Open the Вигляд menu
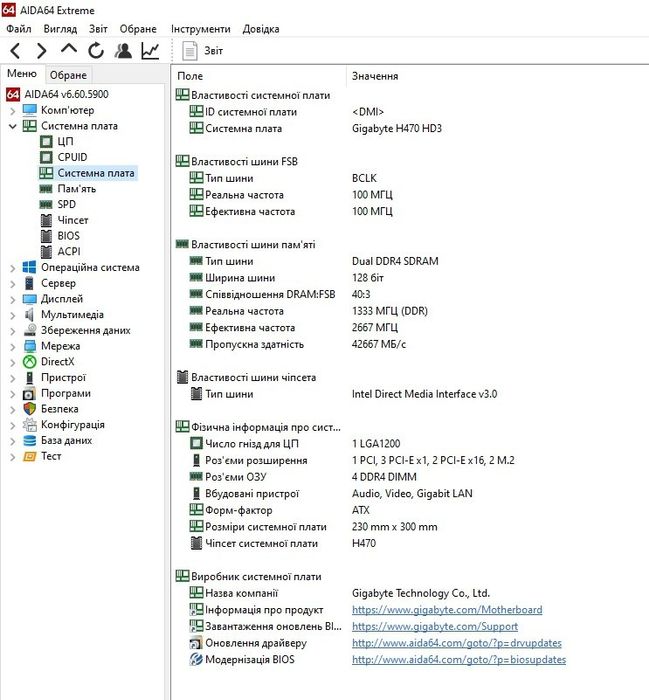The width and height of the screenshot is (649, 700). click(60, 29)
